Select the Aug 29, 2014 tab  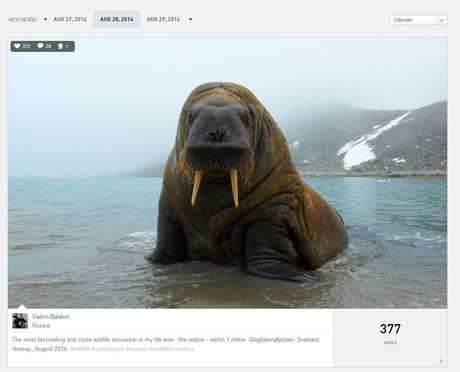click(163, 19)
